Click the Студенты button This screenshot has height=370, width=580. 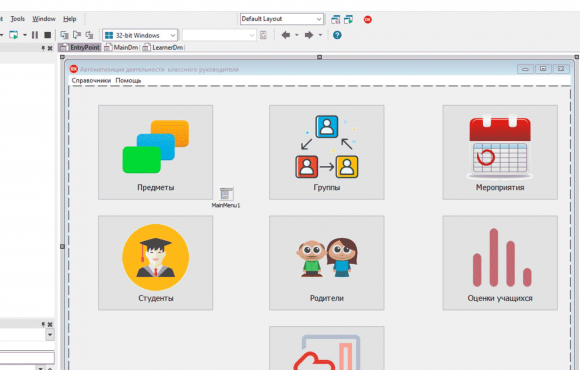click(155, 263)
